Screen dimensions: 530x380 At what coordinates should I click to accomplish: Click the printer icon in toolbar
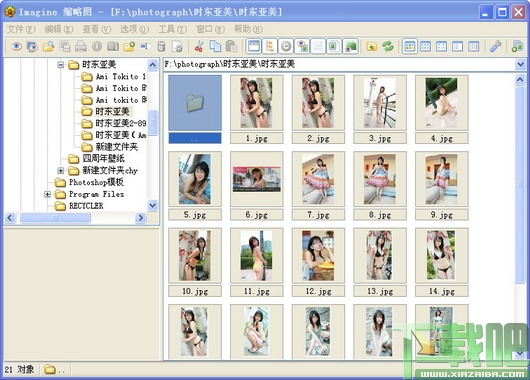click(x=80, y=46)
